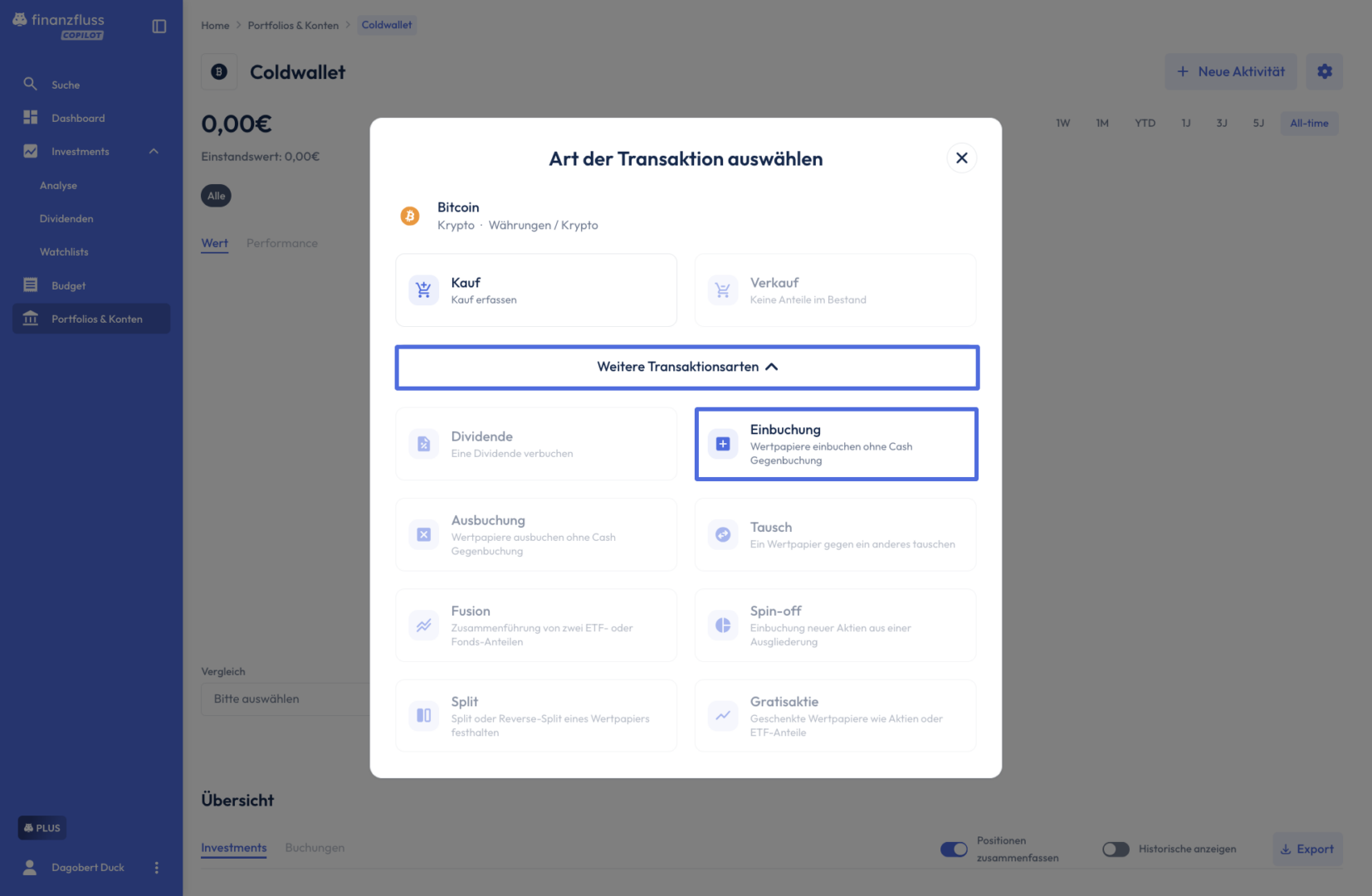Click the Export button
Screen dimensions: 1372x896
pyautogui.click(x=1307, y=849)
